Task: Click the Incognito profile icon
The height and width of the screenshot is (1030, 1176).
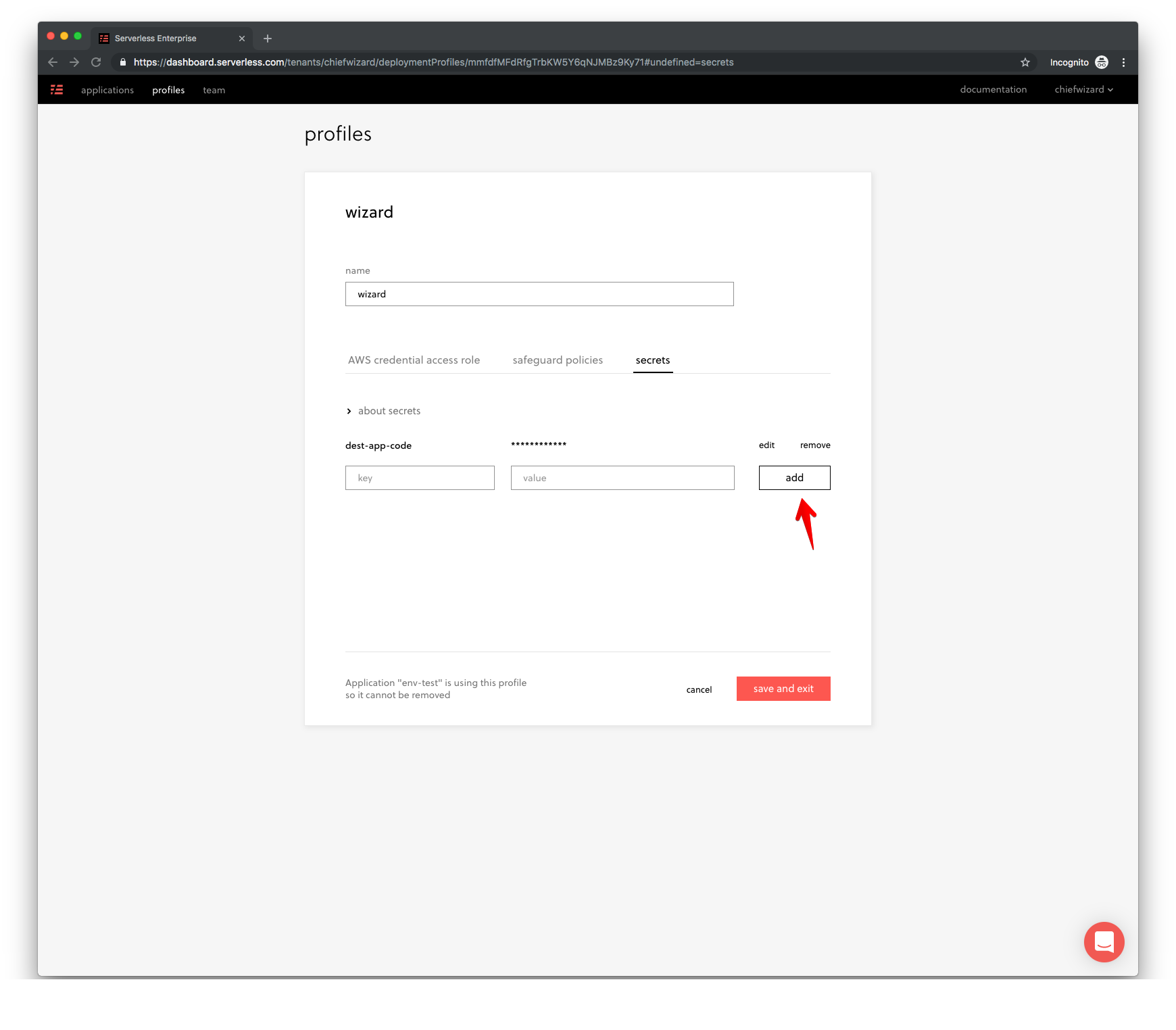Action: [x=1102, y=62]
